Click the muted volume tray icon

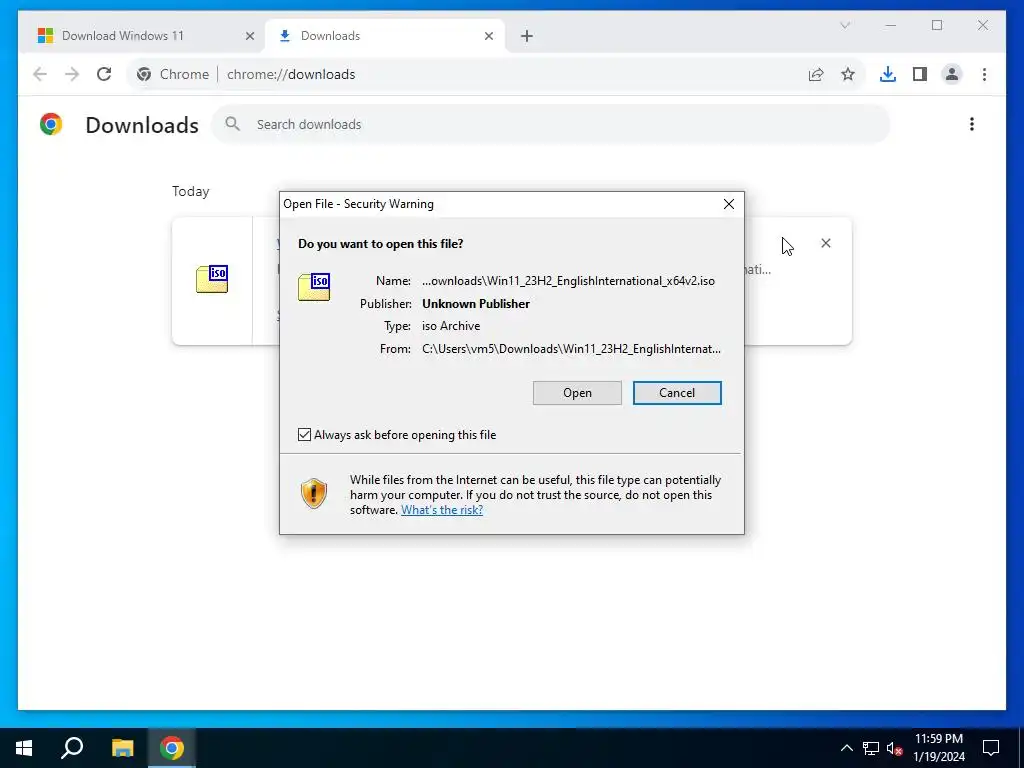(x=894, y=748)
